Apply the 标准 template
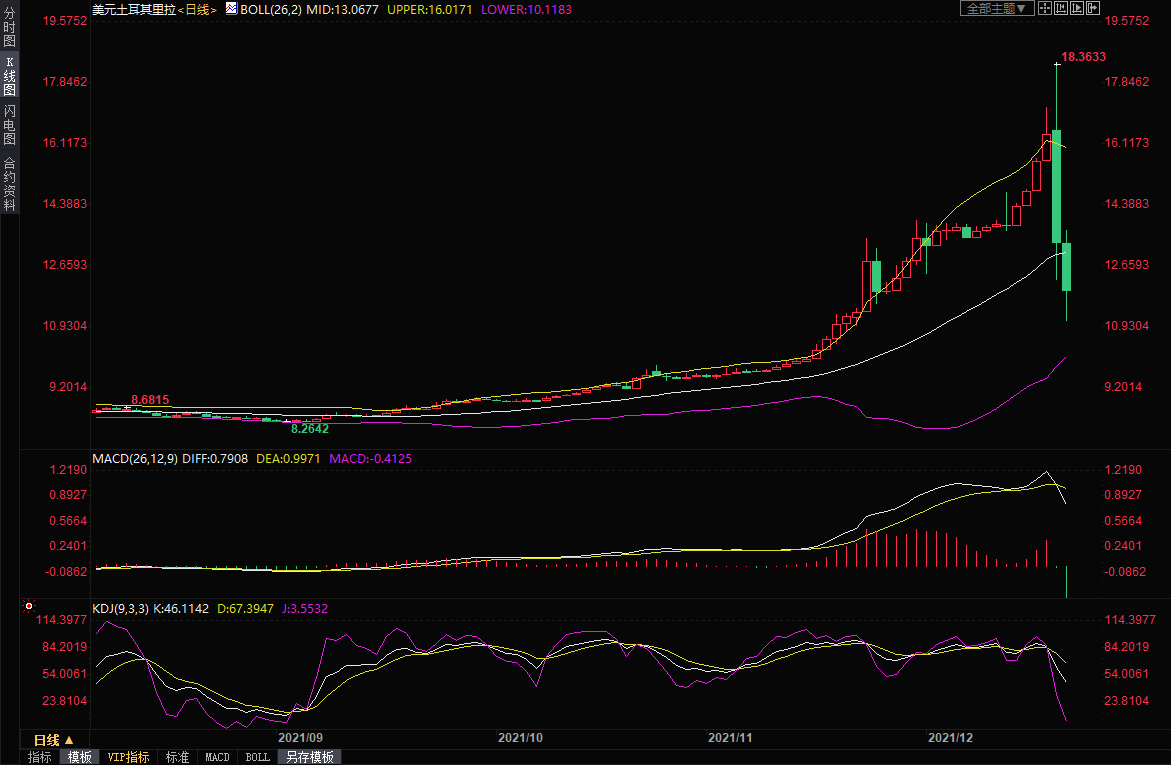This screenshot has height=765, width=1171. coord(177,757)
